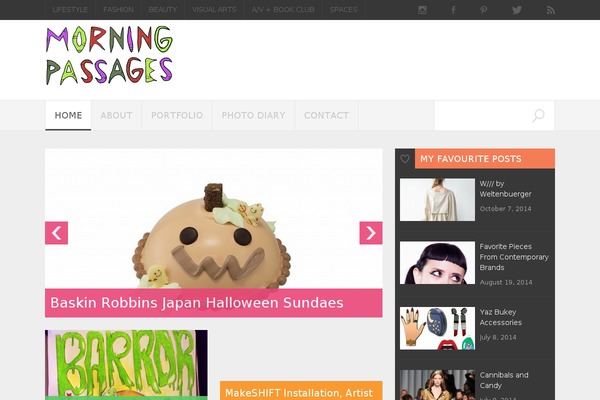Open the Beauty category
This screenshot has height=400, width=600.
coord(163,10)
